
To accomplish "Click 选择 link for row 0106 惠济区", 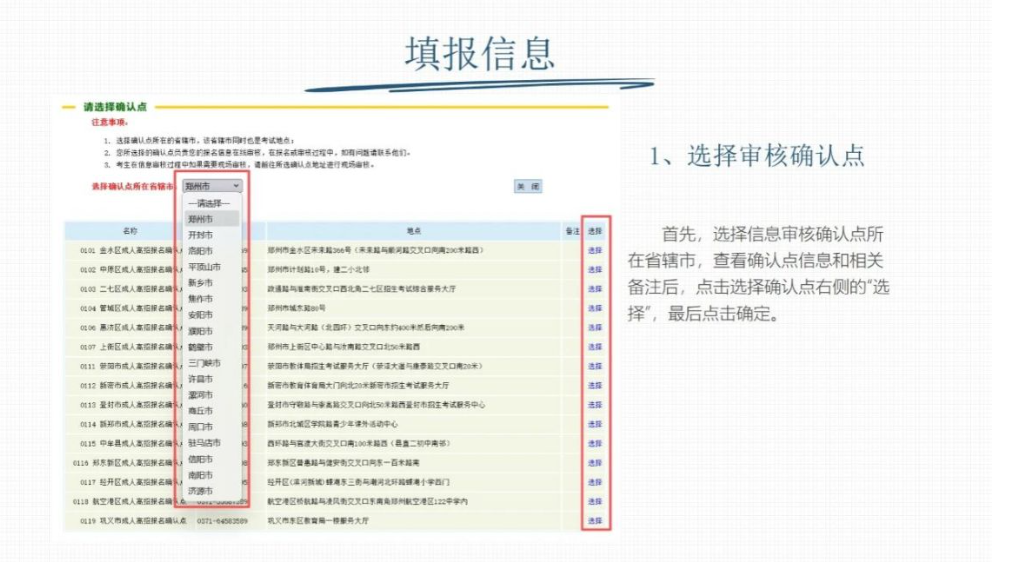I will coord(595,328).
